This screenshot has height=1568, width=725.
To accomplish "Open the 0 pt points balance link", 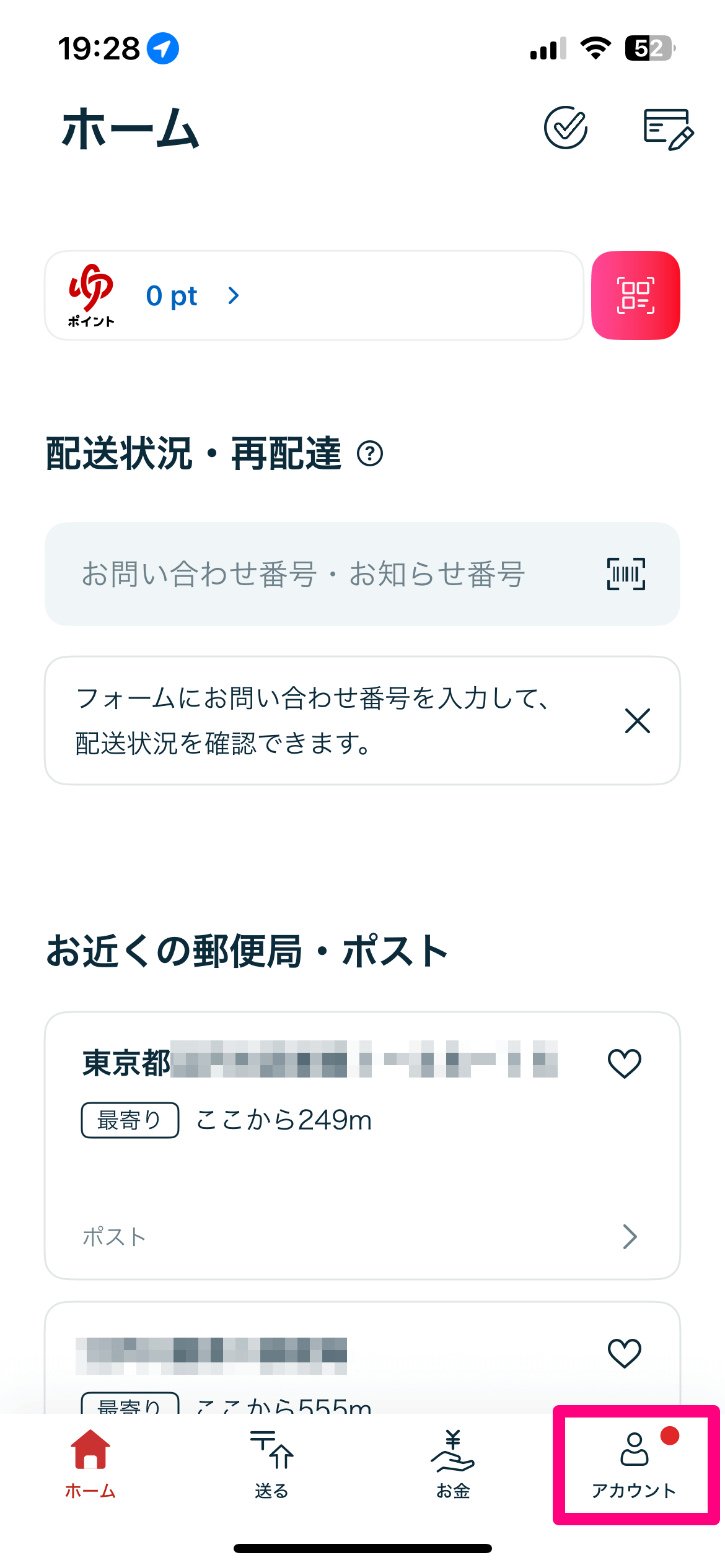I will tap(172, 295).
